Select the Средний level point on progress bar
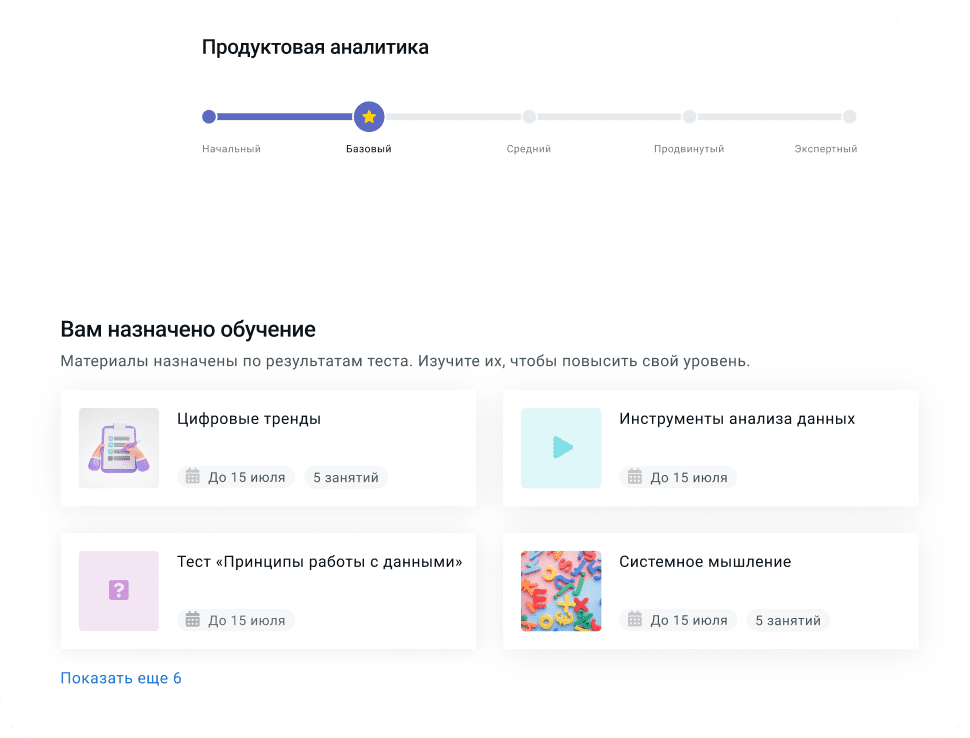The image size is (970, 738). pyautogui.click(x=529, y=116)
